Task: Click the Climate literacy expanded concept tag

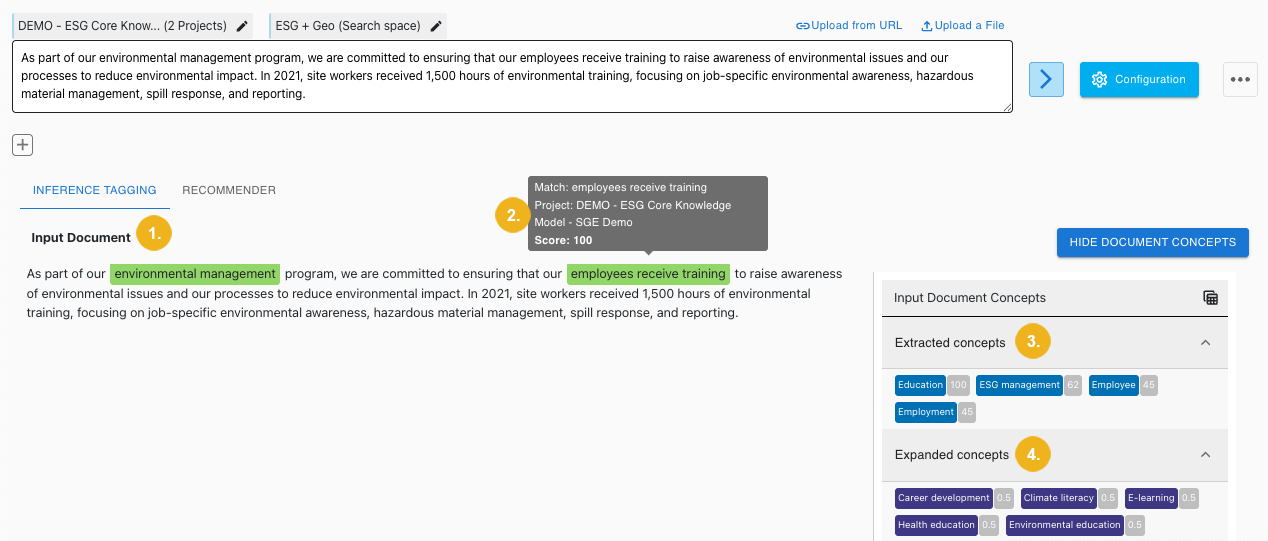Action: click(1059, 498)
